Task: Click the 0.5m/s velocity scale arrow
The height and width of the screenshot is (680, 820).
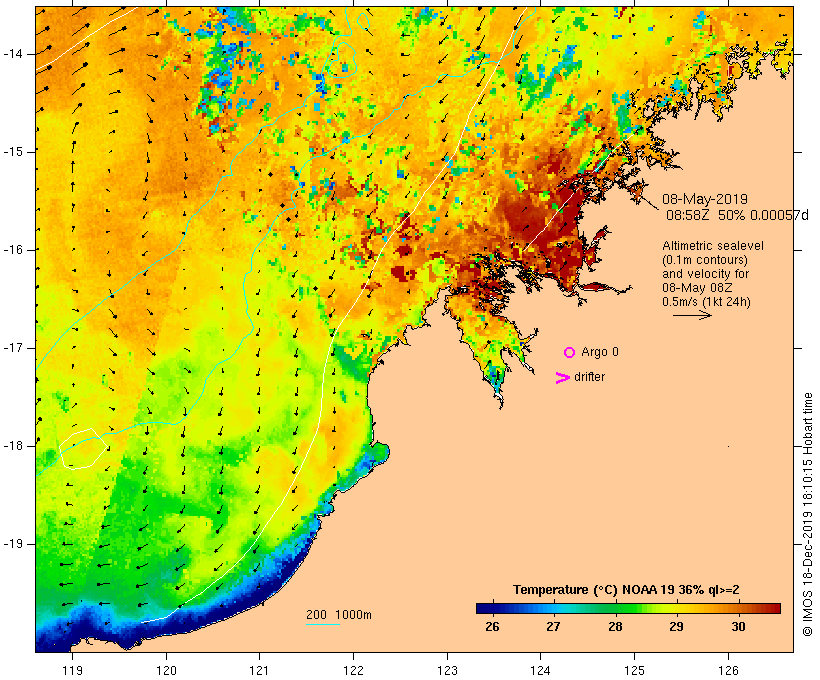Action: coord(692,315)
